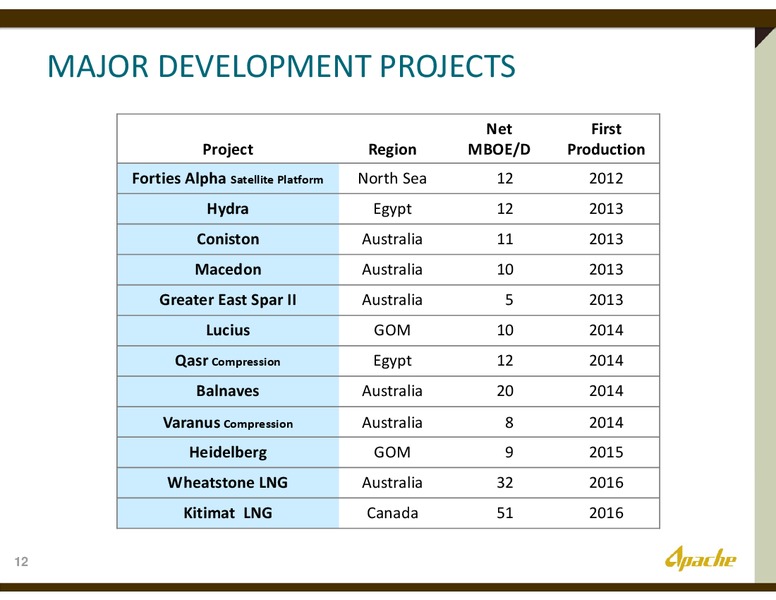
Task: Click 'Australia' in the Varanus row
Action: point(392,423)
